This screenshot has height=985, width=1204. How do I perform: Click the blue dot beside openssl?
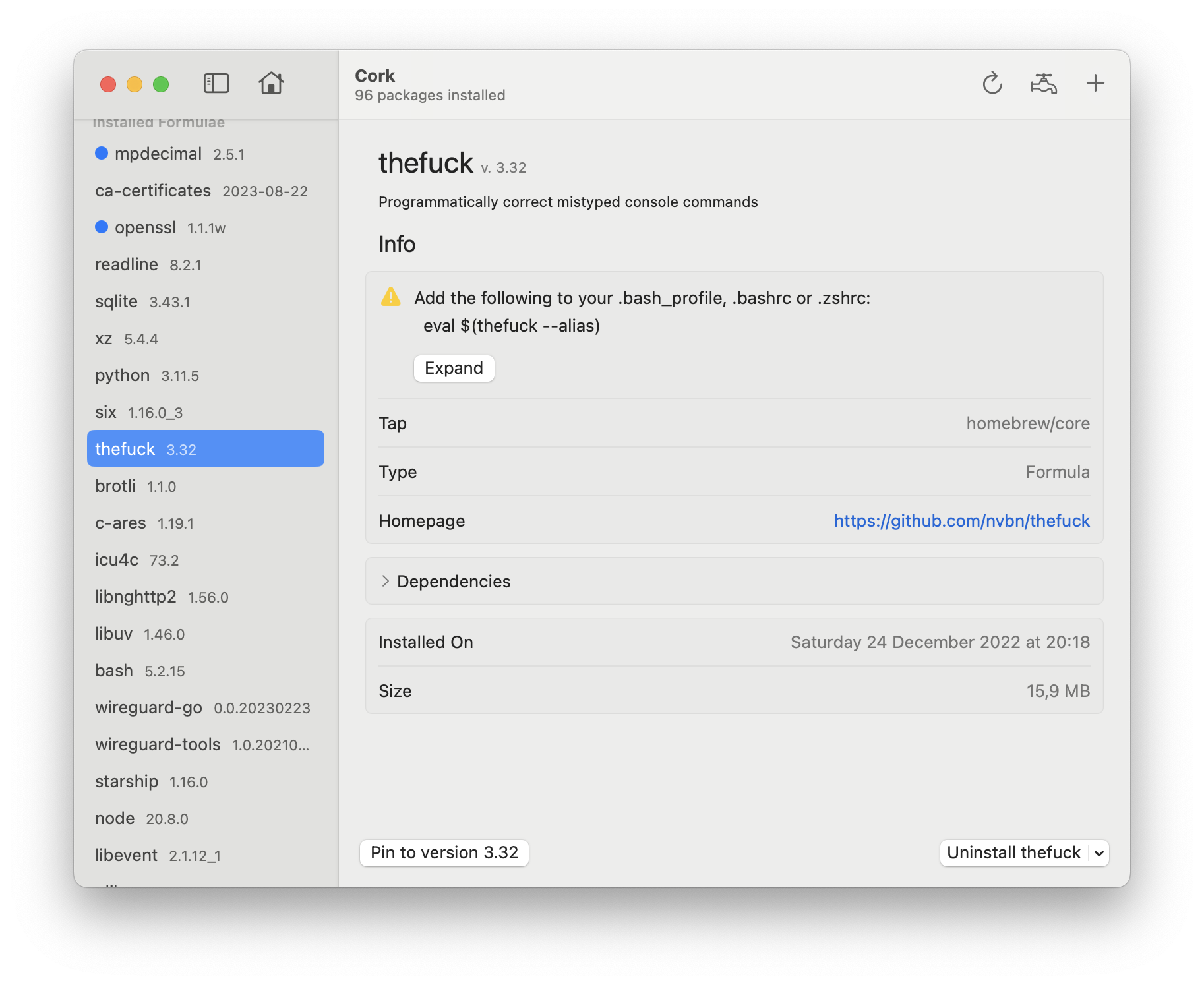point(102,227)
